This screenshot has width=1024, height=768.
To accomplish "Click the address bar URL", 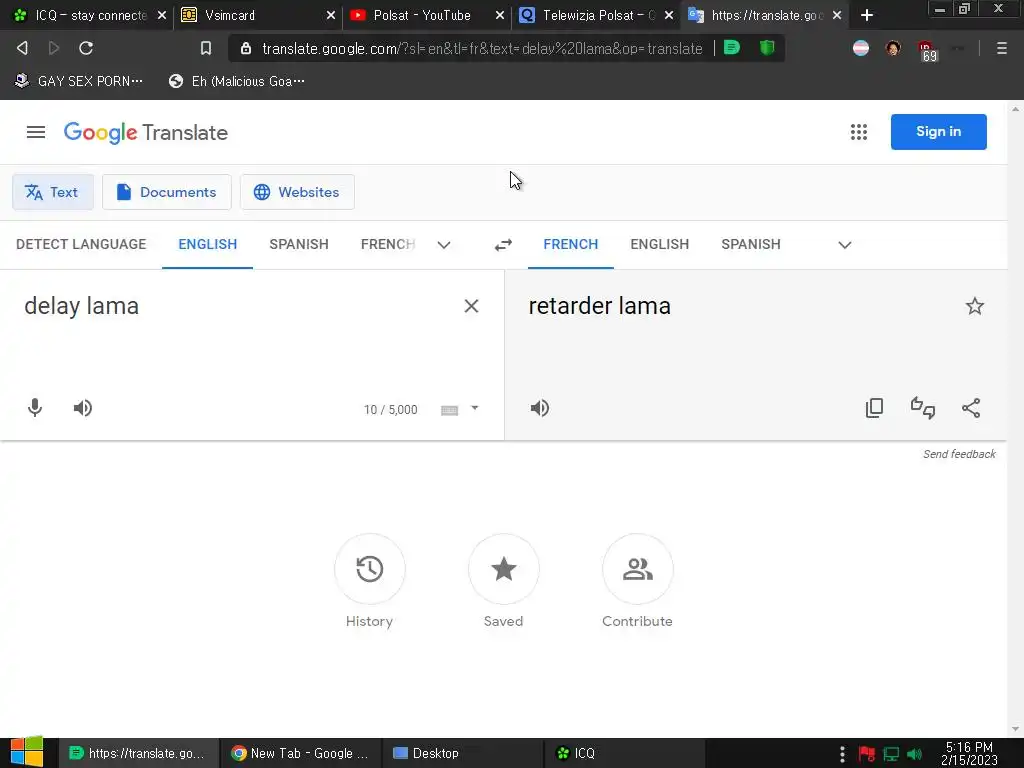I will click(x=482, y=48).
